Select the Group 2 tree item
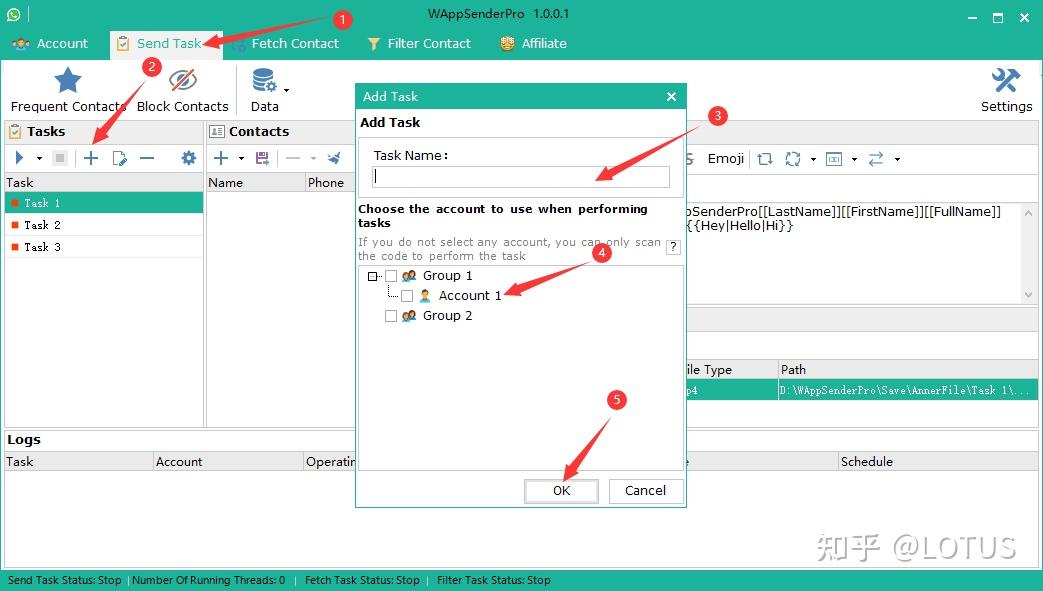1043x591 pixels. click(x=447, y=315)
